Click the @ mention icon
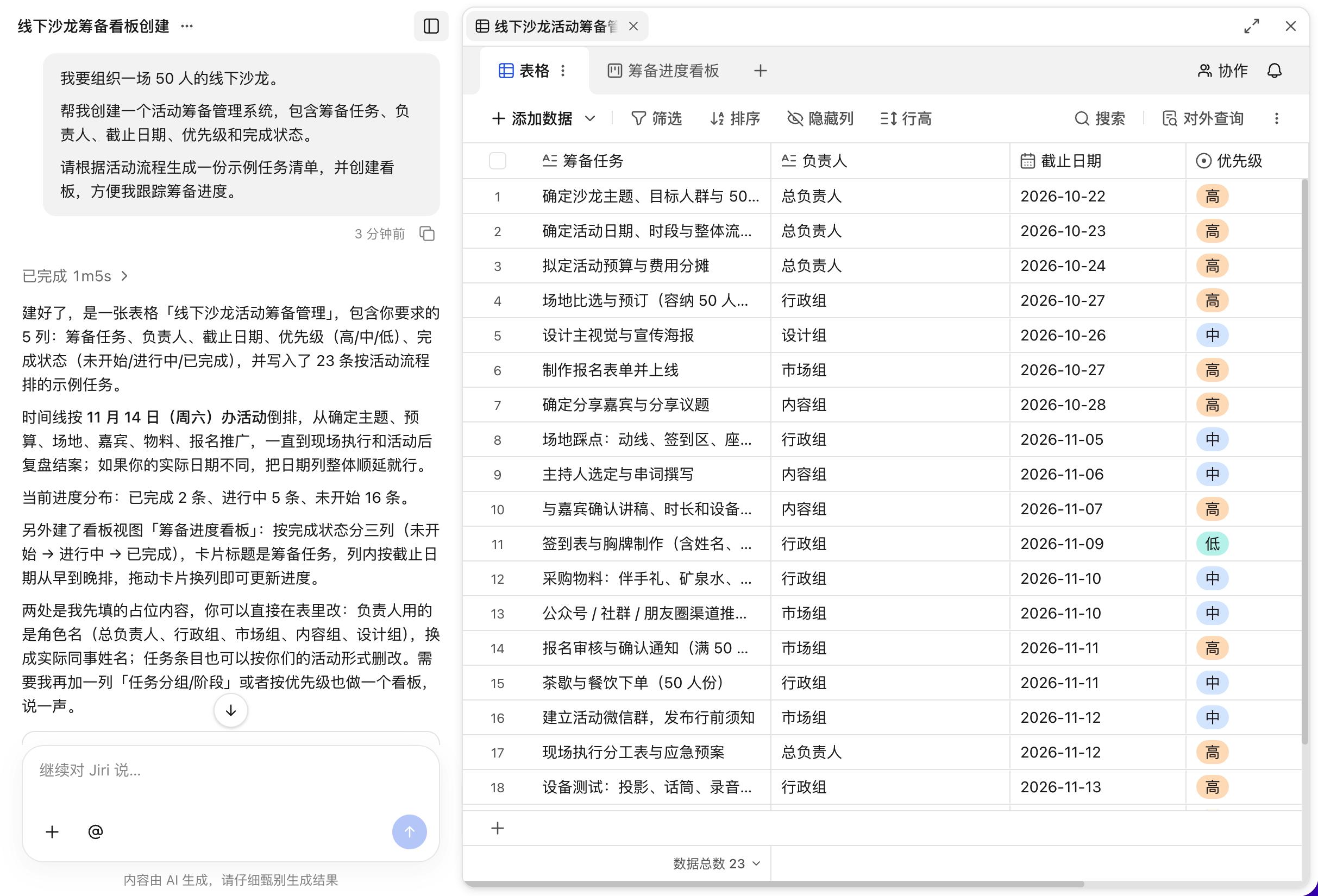Screen dimensions: 1318x896 (x=96, y=831)
